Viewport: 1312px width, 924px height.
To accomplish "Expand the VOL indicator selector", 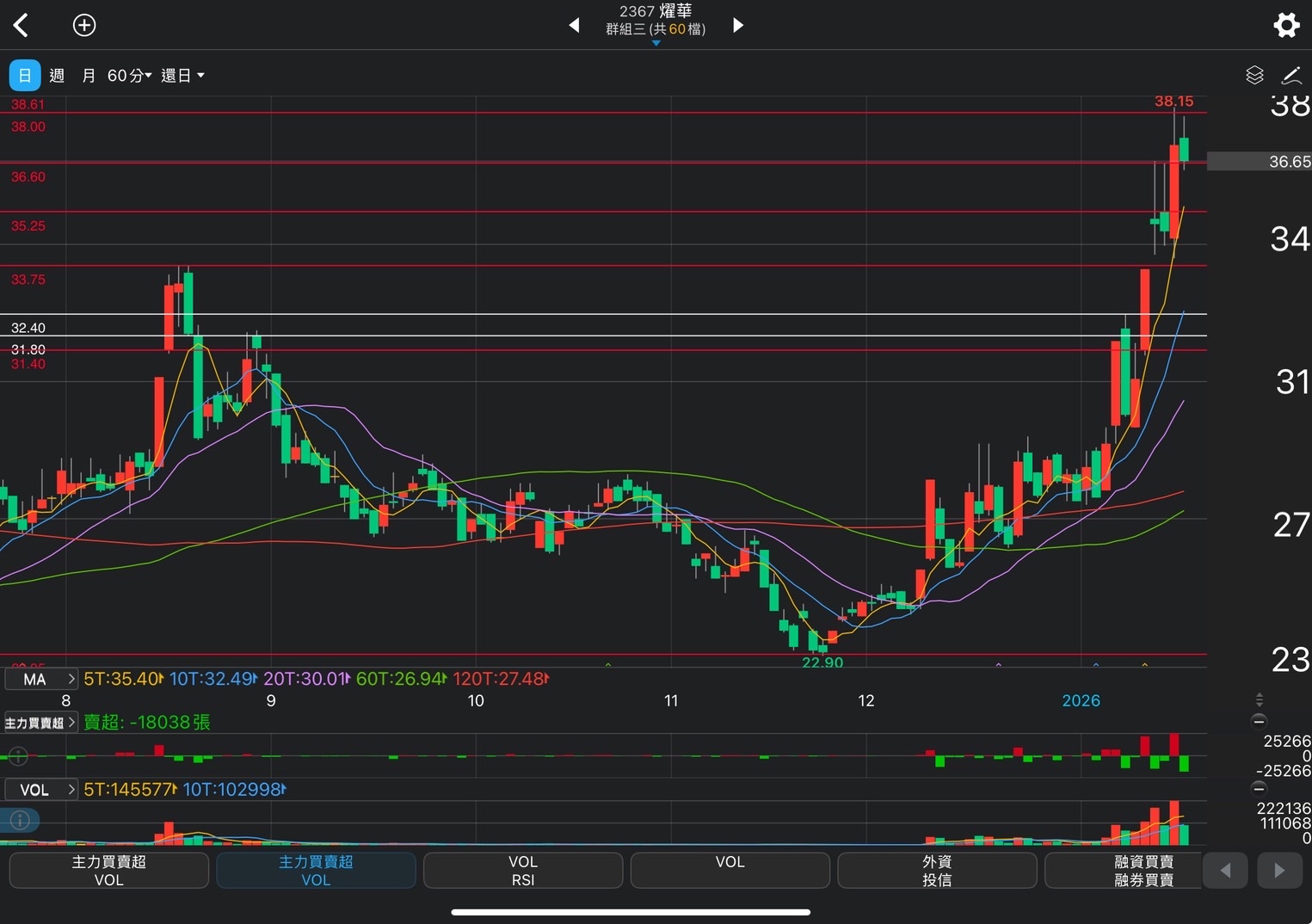I will click(x=41, y=790).
